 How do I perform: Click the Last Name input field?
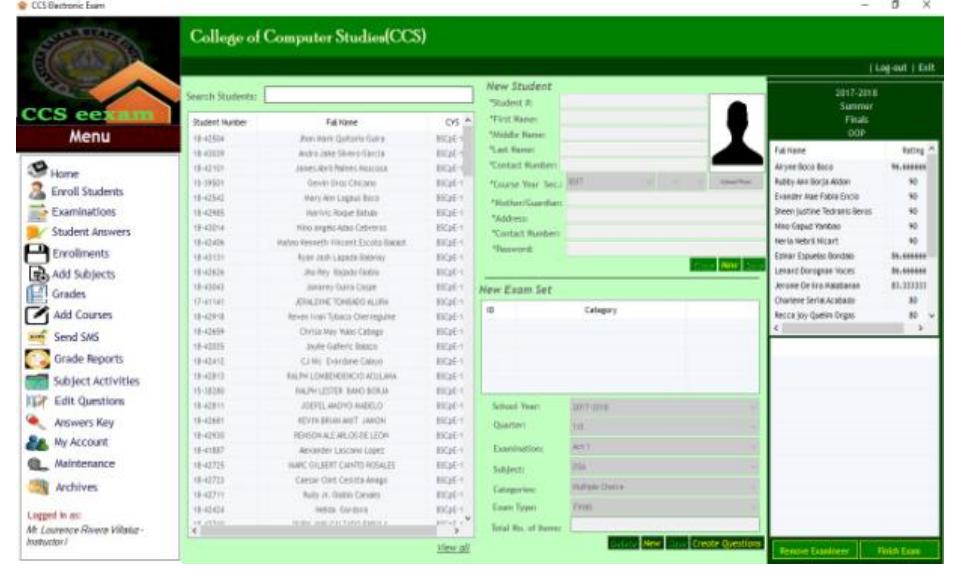634,150
